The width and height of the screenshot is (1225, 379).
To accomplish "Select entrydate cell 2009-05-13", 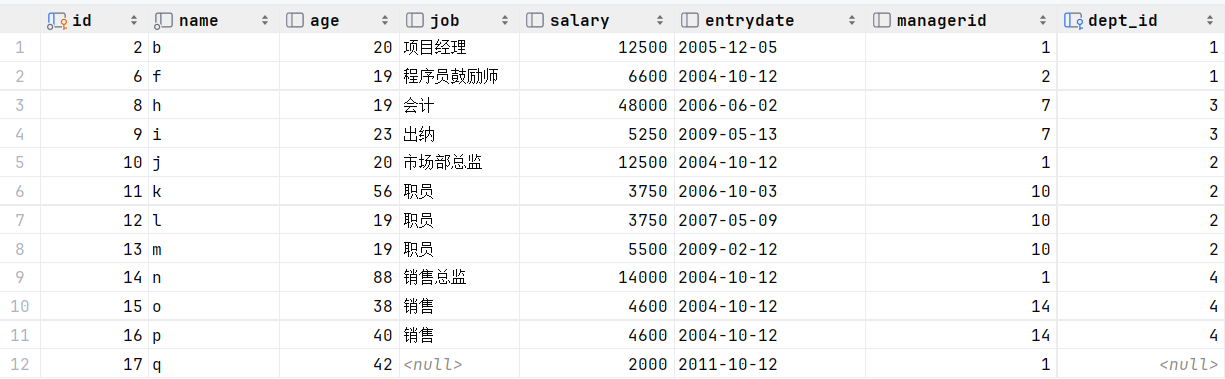I will (x=769, y=134).
